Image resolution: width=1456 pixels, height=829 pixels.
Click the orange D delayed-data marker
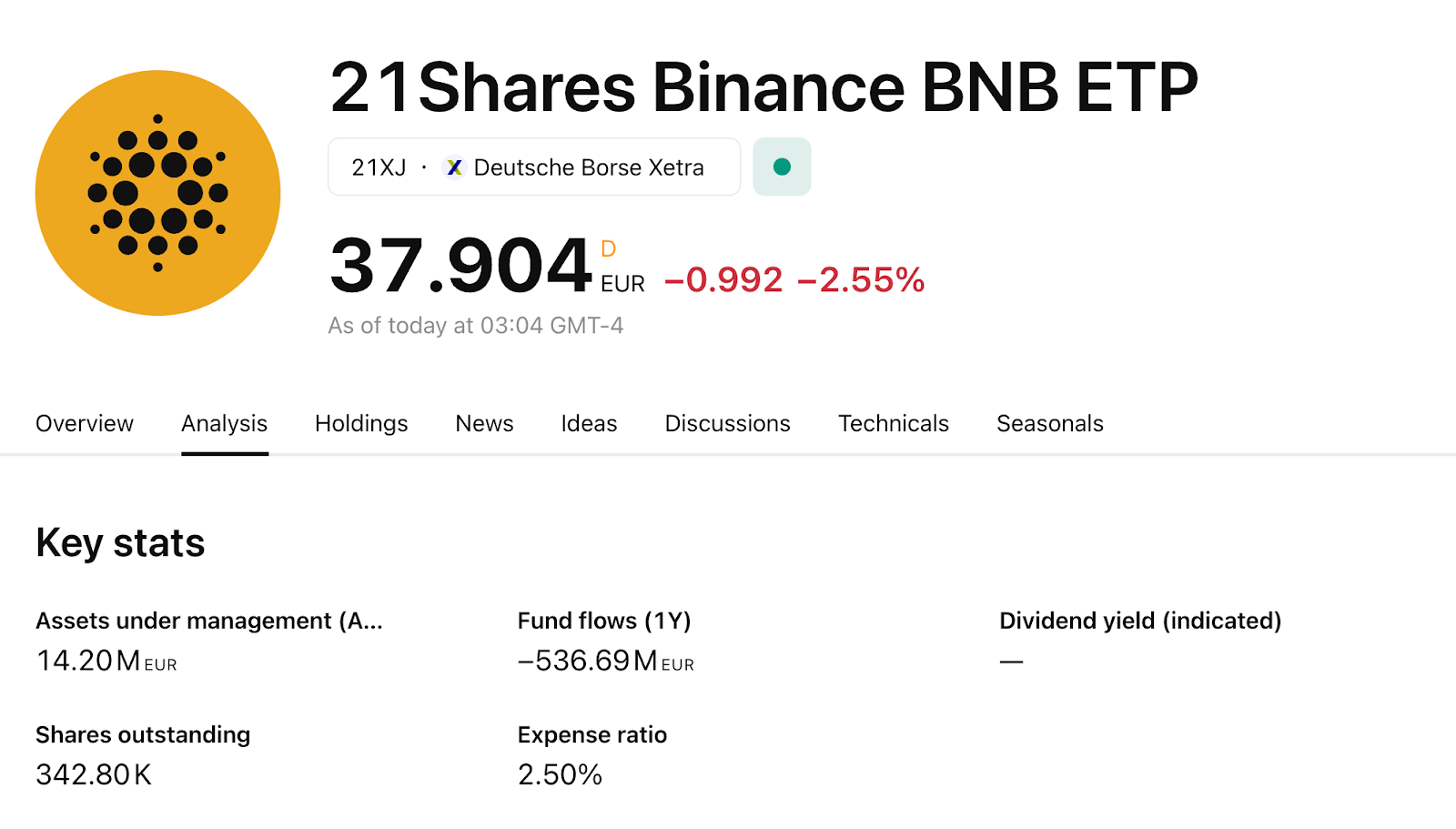pos(609,248)
